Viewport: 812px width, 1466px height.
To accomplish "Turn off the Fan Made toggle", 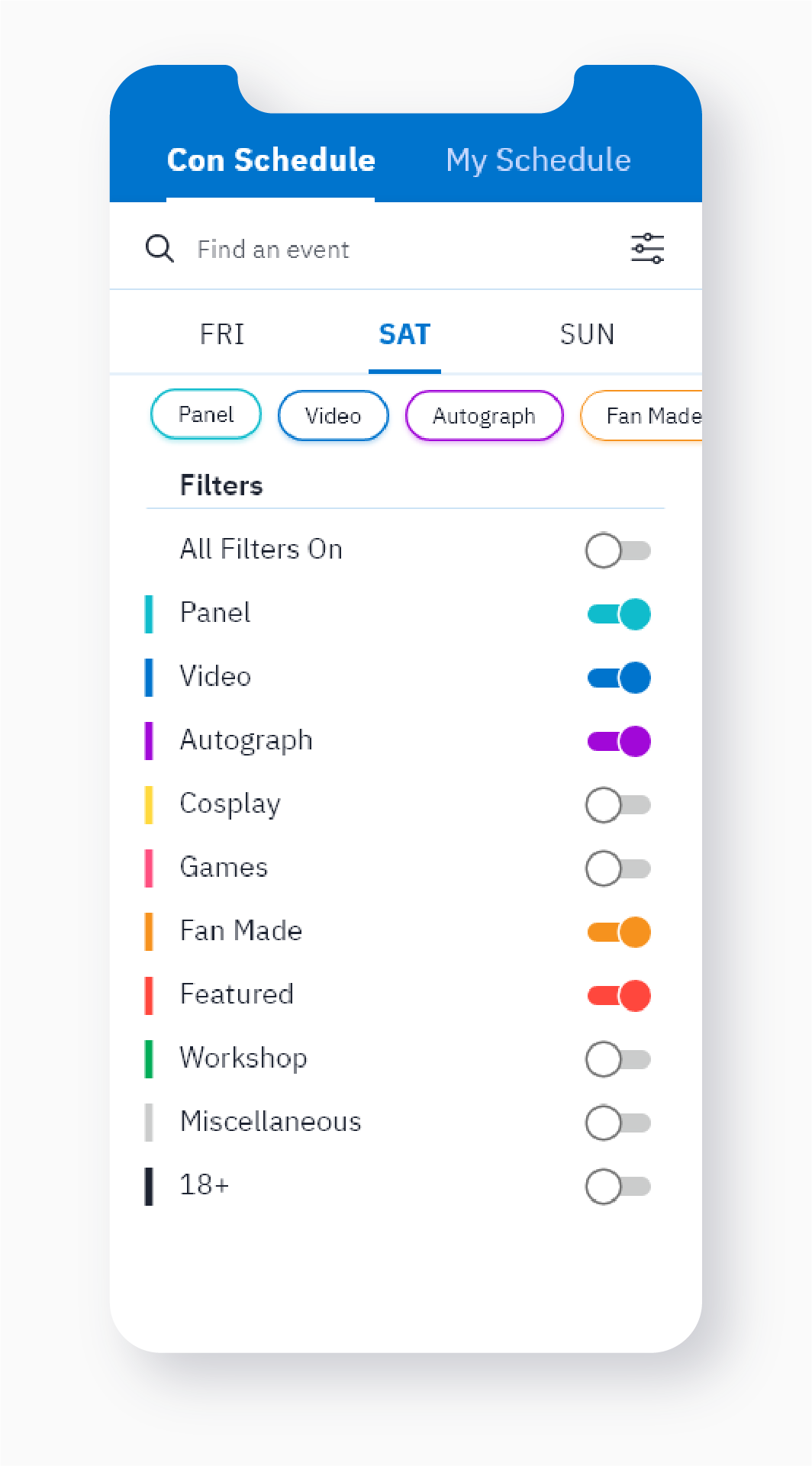I will [618, 932].
